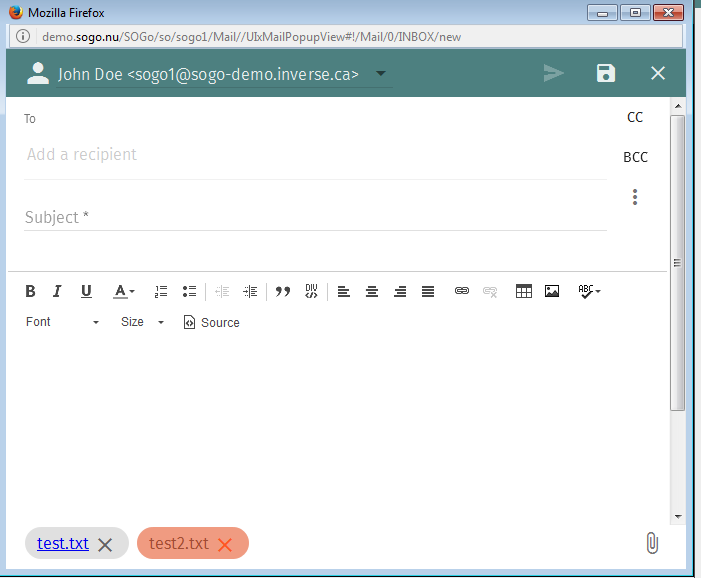The width and height of the screenshot is (701, 578).
Task: Apply block quote formatting
Action: 282,291
